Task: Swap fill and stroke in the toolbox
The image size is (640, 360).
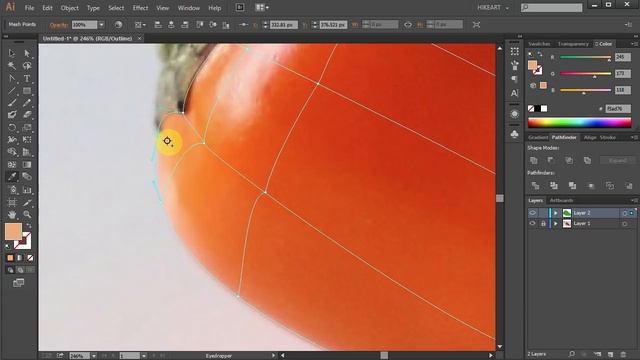Action: click(29, 226)
